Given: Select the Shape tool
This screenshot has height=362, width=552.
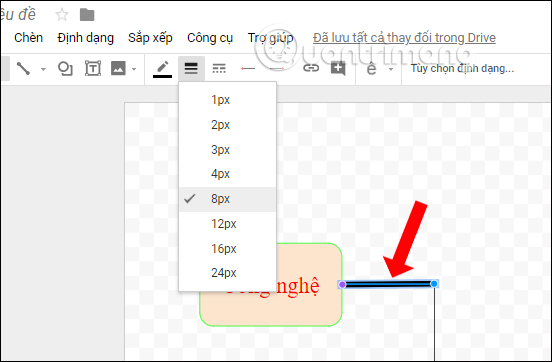Looking at the screenshot, I should coord(65,68).
